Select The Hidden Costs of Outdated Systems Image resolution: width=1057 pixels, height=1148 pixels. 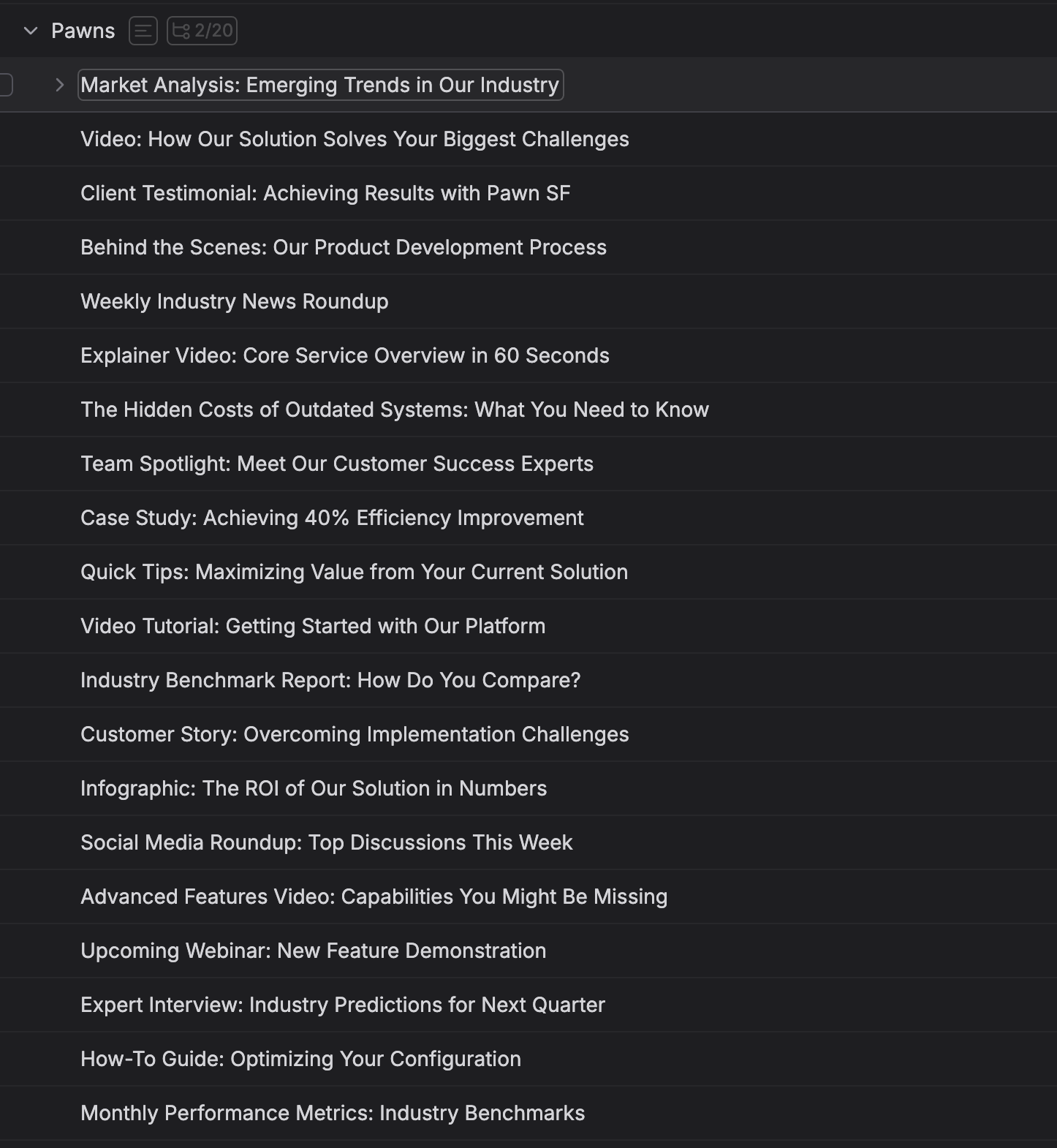[x=395, y=409]
